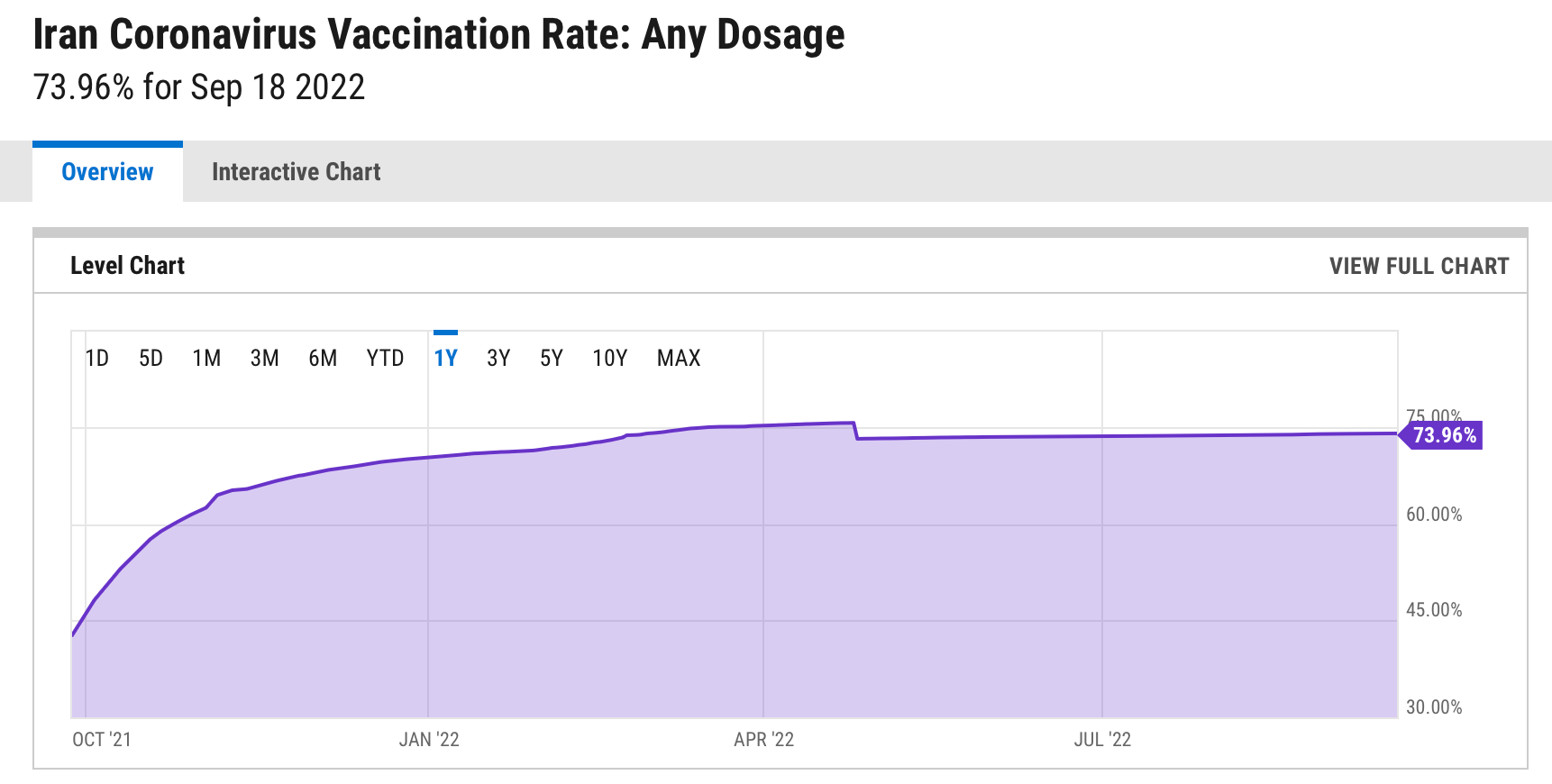
Task: Click the JUL '22 axis label
Action: point(1102,740)
